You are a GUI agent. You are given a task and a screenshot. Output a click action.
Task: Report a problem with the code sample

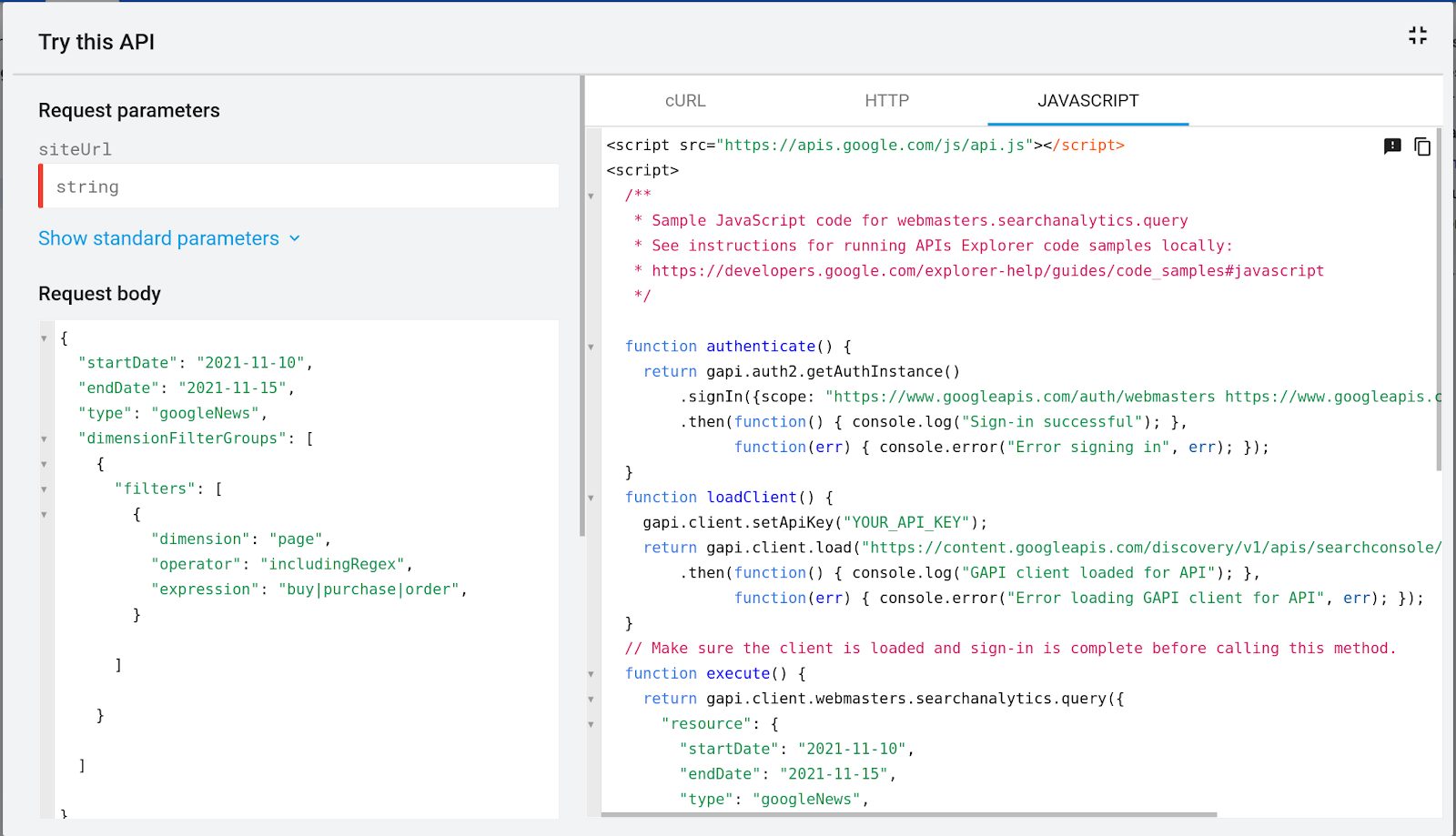[1392, 146]
